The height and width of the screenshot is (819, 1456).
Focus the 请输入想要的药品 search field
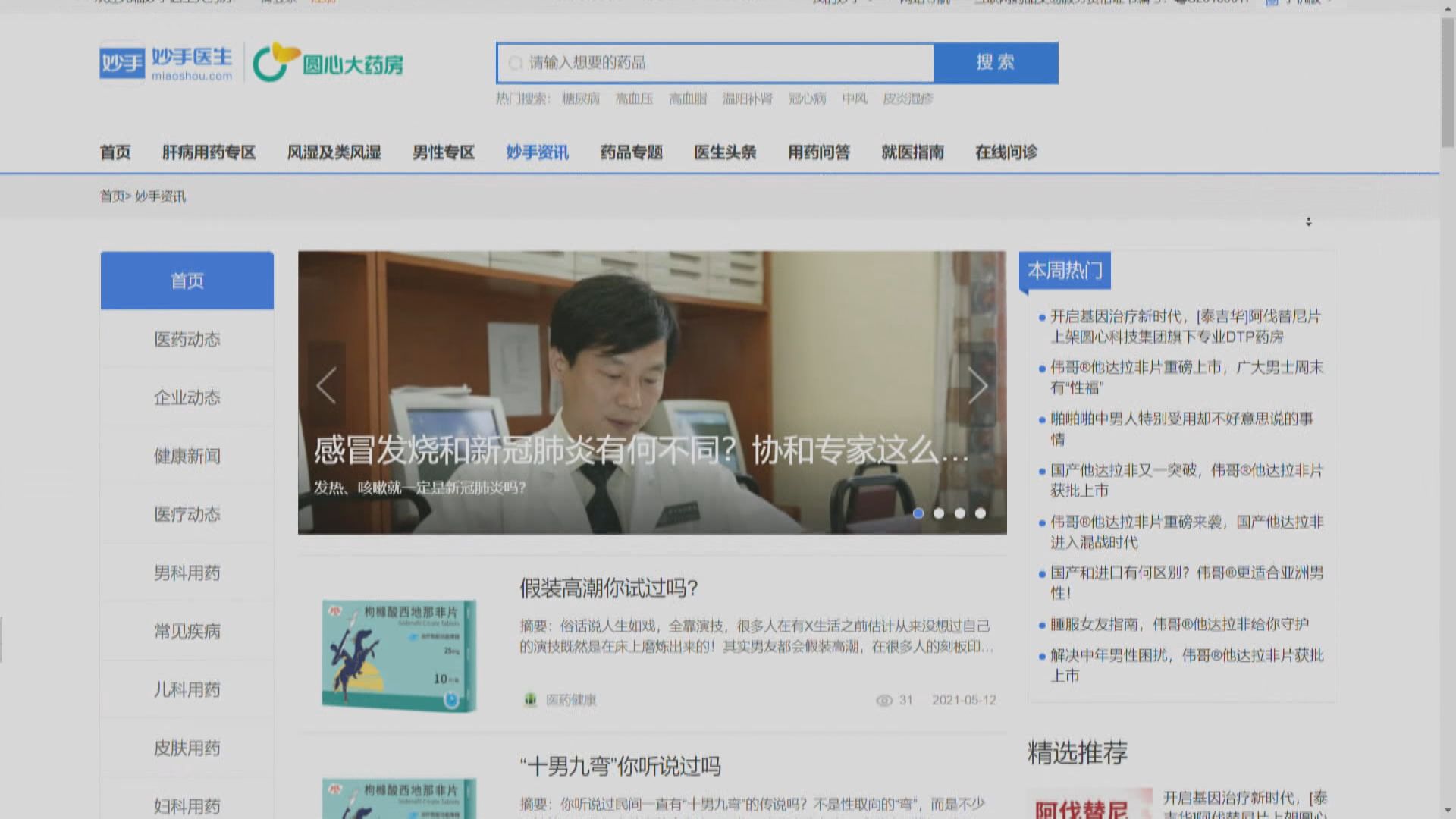pyautogui.click(x=720, y=63)
